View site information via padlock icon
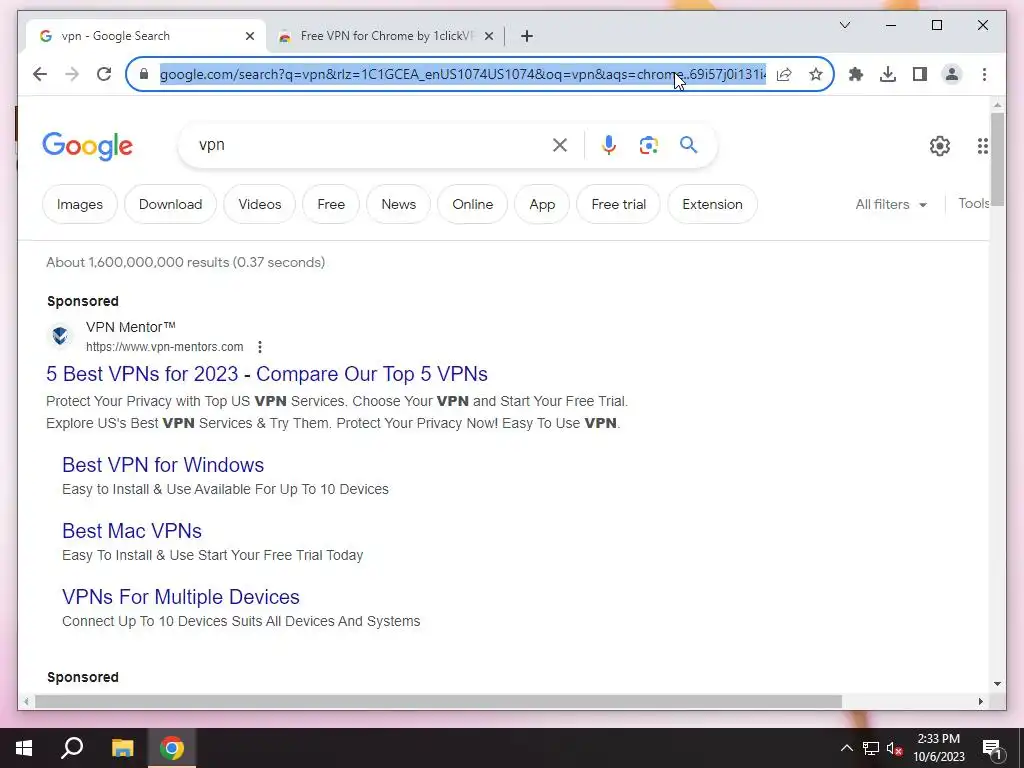The height and width of the screenshot is (768, 1024). pos(144,74)
